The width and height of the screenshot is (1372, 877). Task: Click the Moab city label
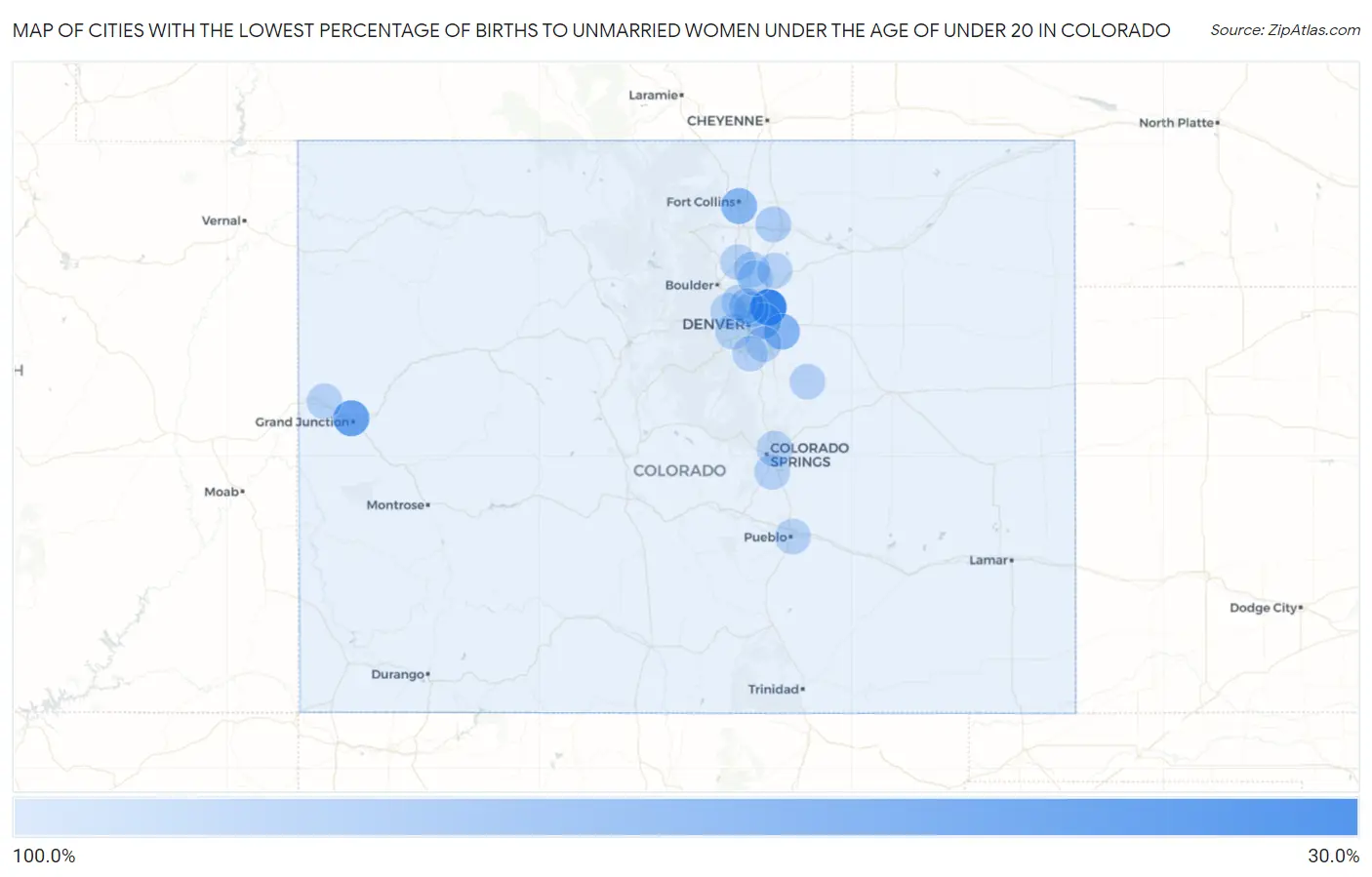coord(223,492)
